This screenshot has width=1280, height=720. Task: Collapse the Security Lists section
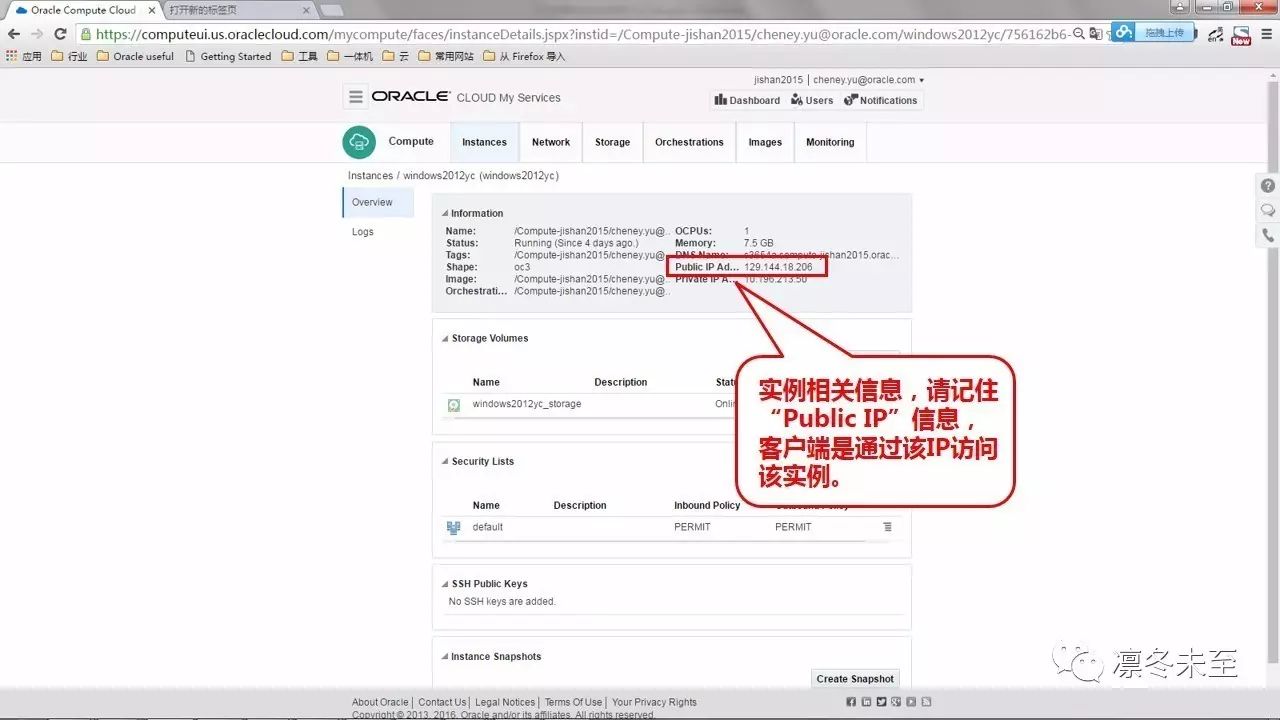pyautogui.click(x=445, y=461)
